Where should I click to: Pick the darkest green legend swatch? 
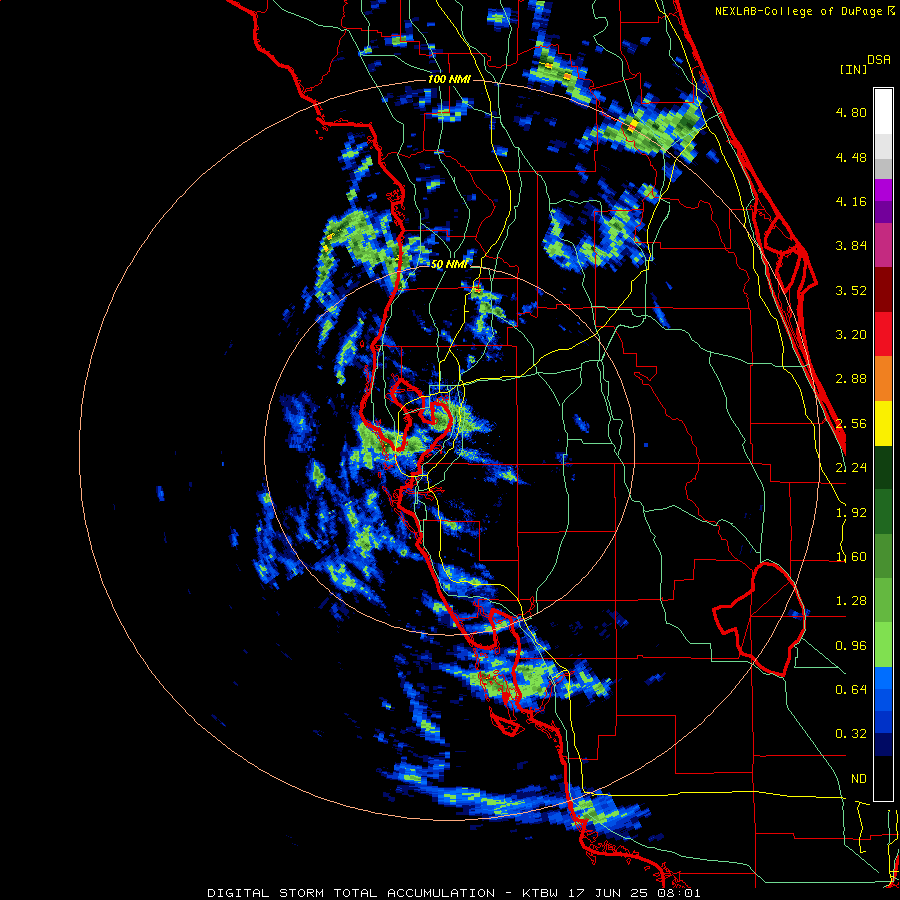(x=883, y=467)
